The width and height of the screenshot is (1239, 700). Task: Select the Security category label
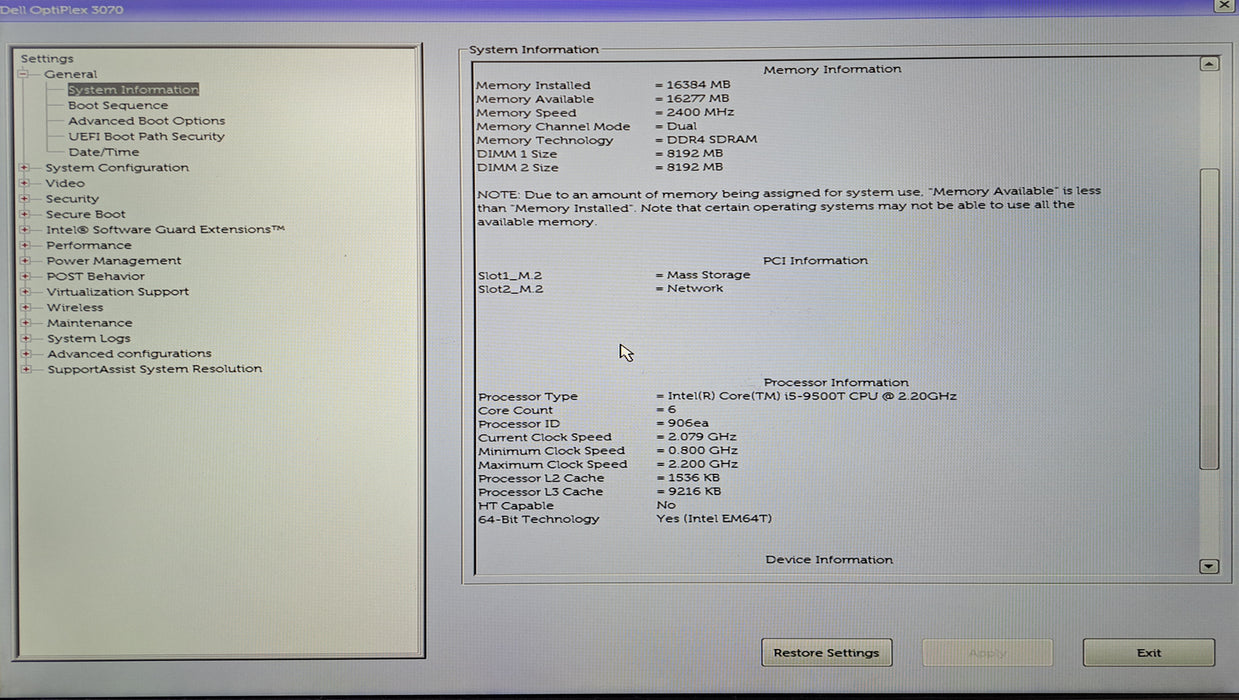(72, 199)
